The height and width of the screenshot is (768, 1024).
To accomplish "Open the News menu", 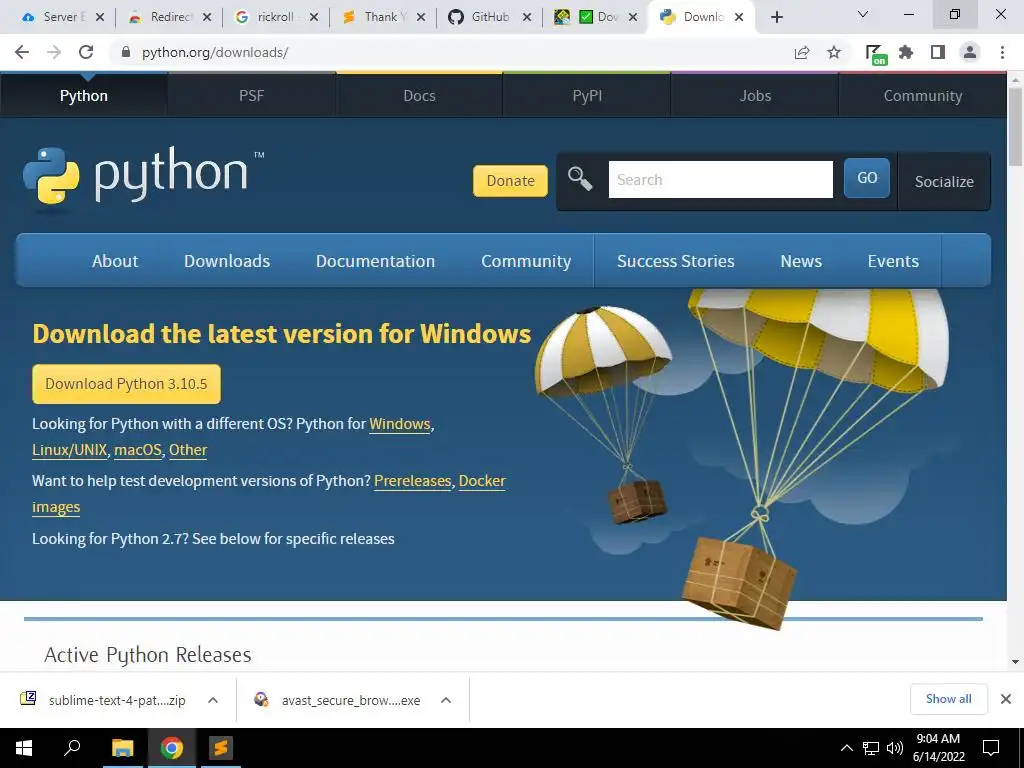I will pos(801,261).
